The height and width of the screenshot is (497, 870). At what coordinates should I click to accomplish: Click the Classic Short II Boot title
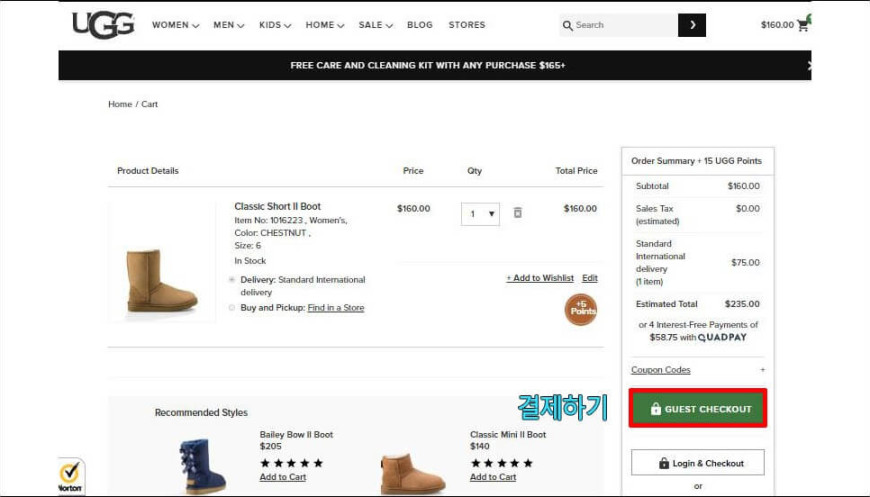[x=277, y=206]
